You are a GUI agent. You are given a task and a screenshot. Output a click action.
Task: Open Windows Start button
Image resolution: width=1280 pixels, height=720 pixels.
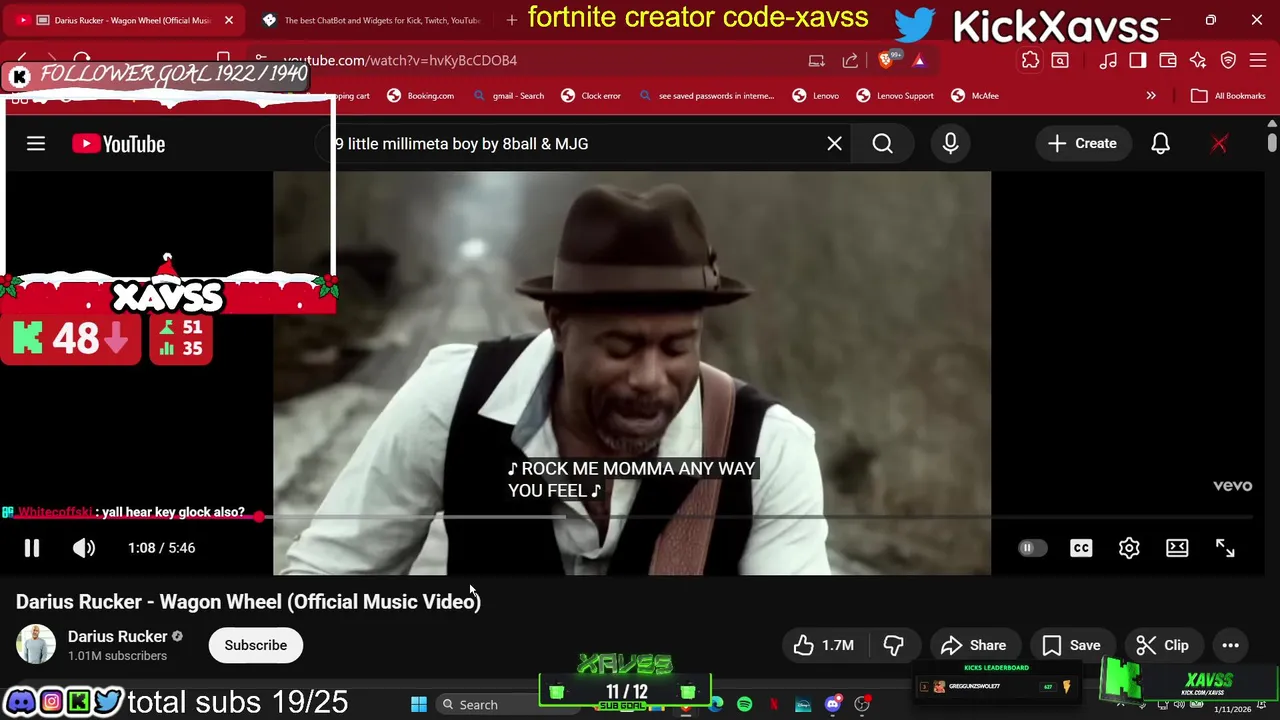point(418,704)
